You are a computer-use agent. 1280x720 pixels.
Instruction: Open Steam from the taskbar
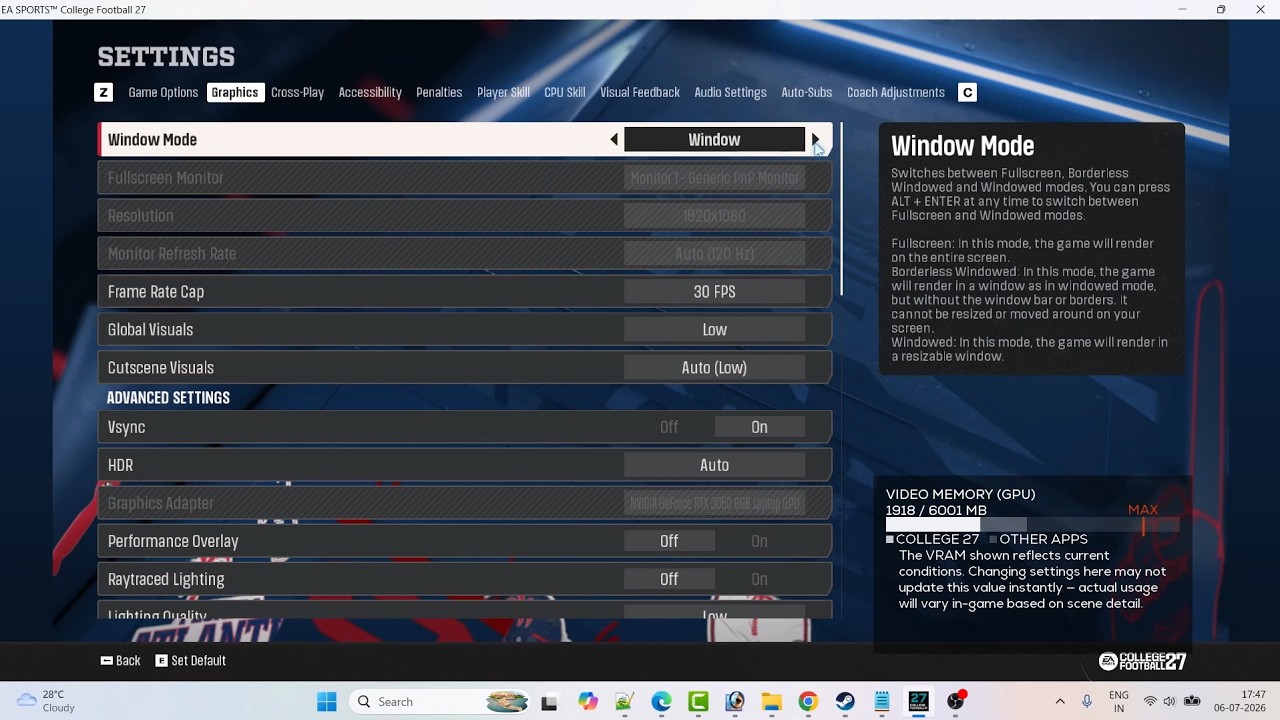tap(845, 702)
